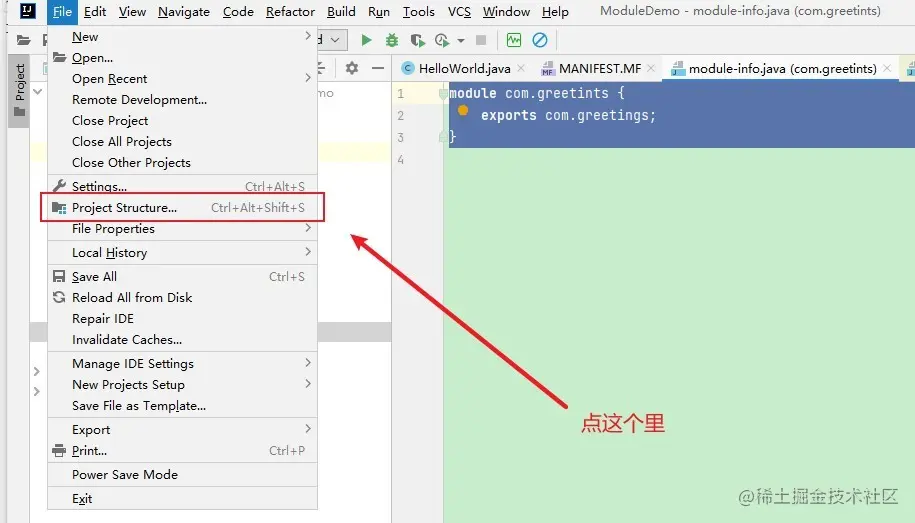
Task: Open the Run menu
Action: 379,12
